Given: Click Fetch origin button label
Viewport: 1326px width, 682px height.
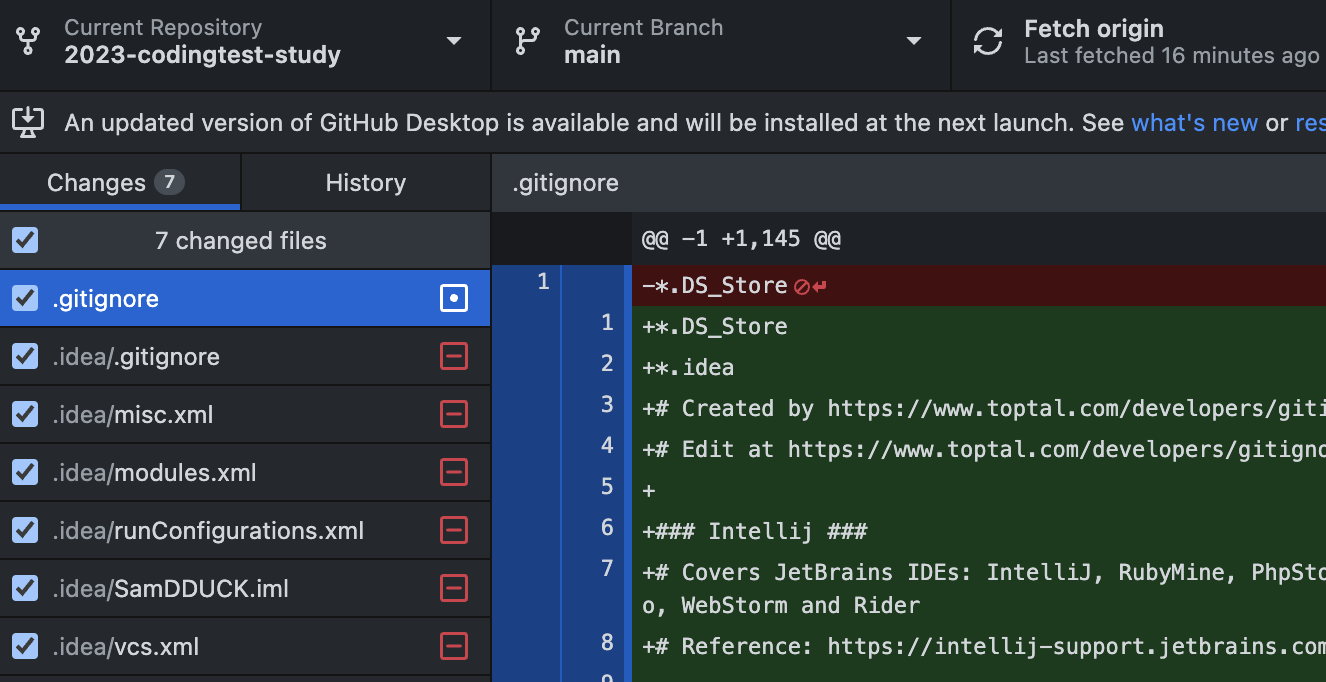Looking at the screenshot, I should tap(1094, 29).
